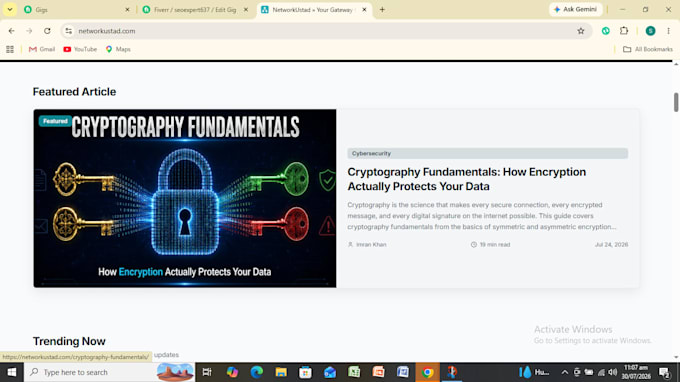Open the YouTube bookmark
The width and height of the screenshot is (680, 382).
pyautogui.click(x=80, y=49)
